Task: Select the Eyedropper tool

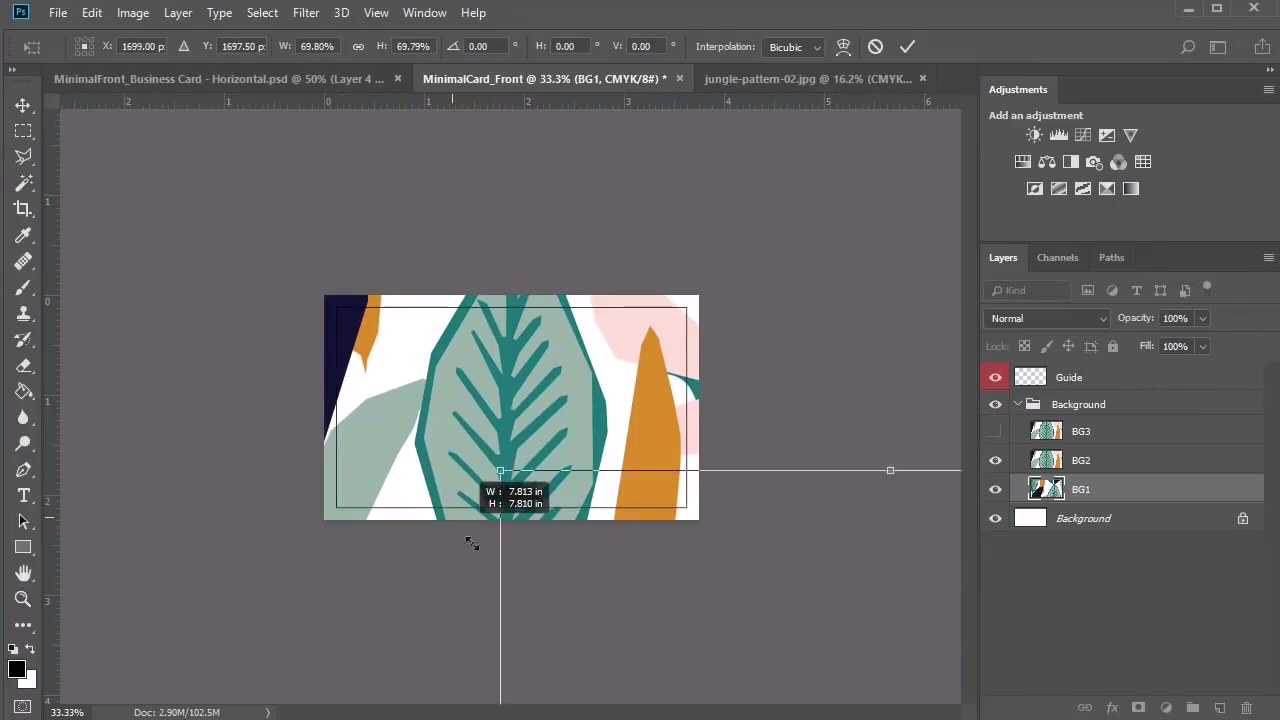Action: tap(23, 235)
